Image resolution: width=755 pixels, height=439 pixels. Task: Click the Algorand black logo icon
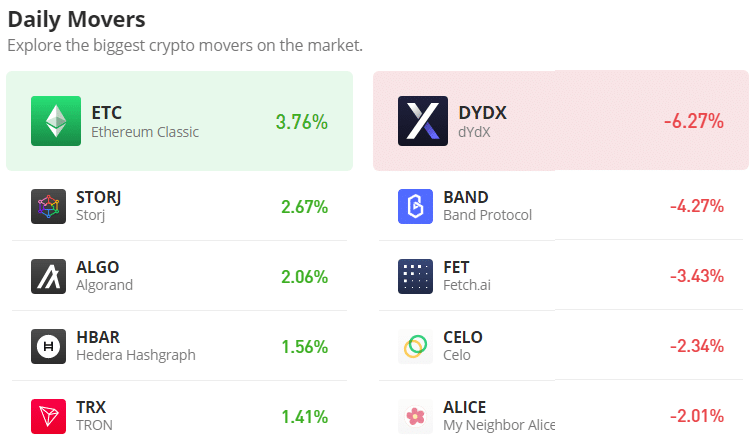[48, 276]
